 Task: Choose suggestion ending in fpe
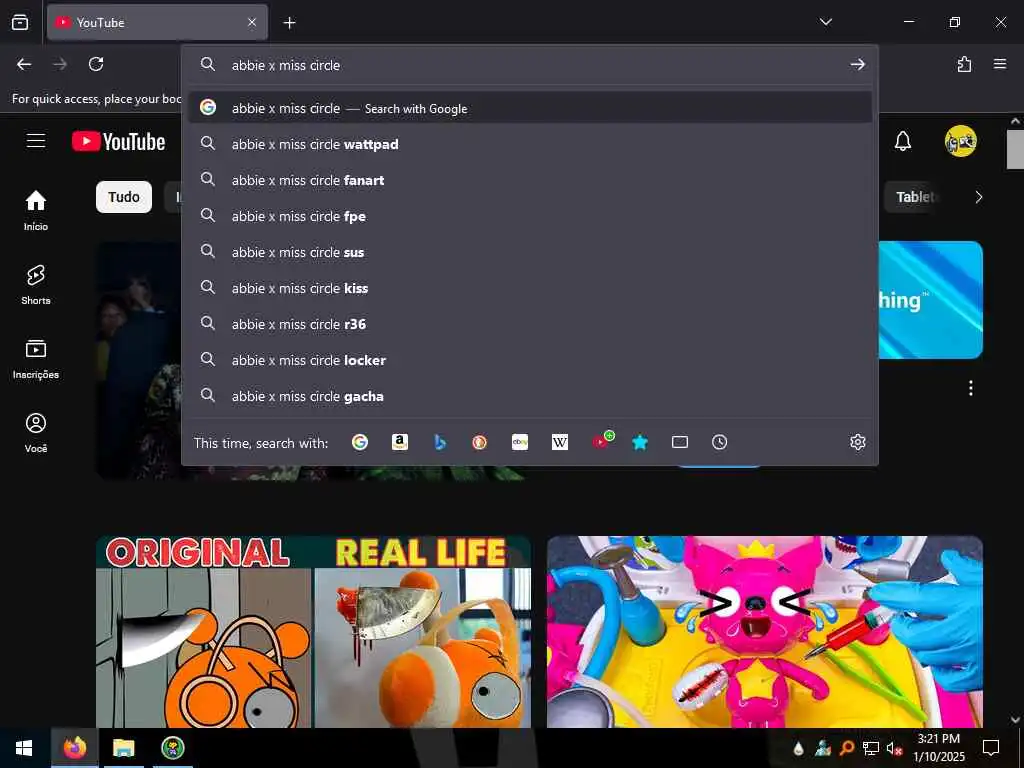coord(530,216)
